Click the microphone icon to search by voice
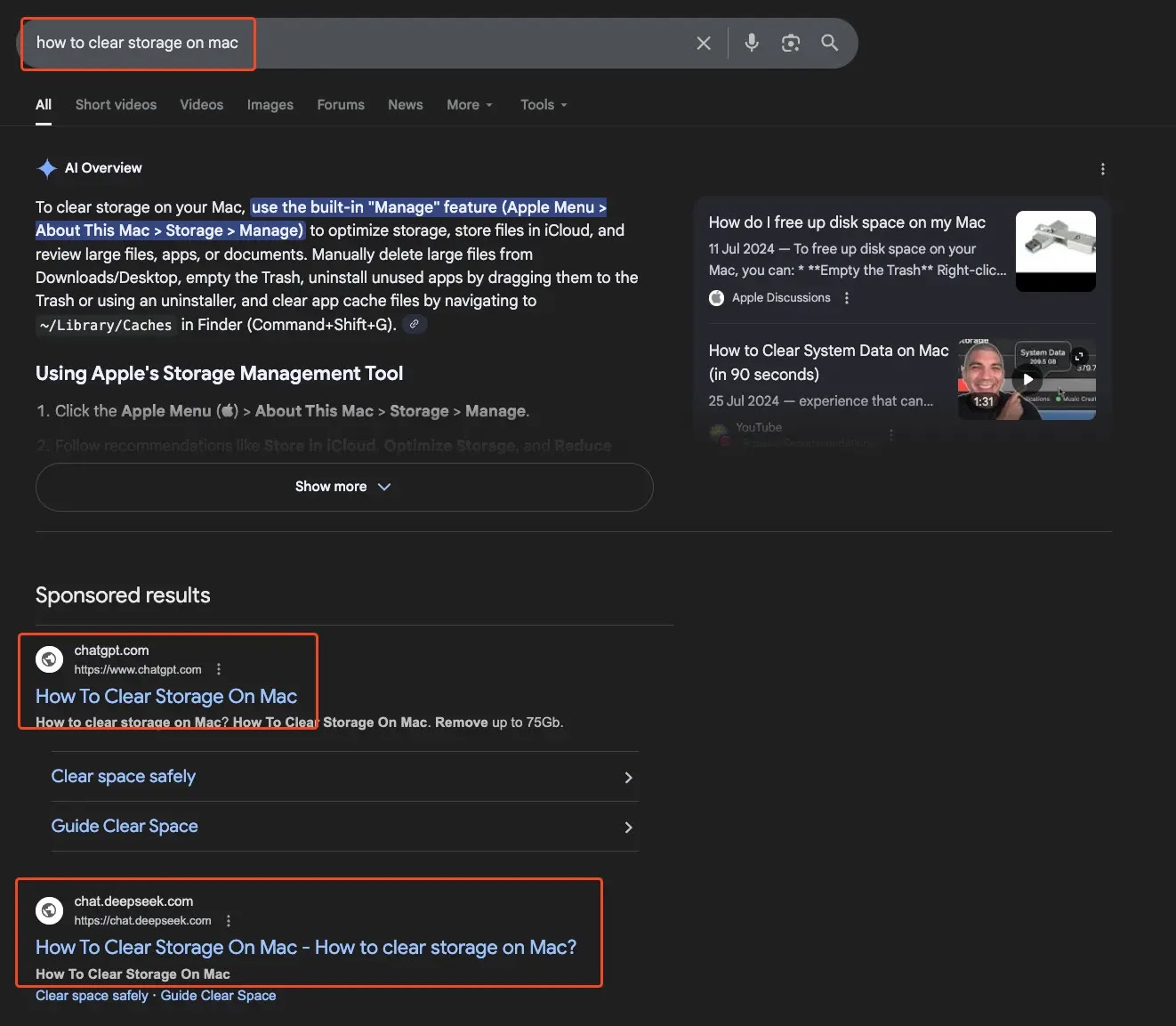Image resolution: width=1176 pixels, height=1026 pixels. tap(751, 42)
